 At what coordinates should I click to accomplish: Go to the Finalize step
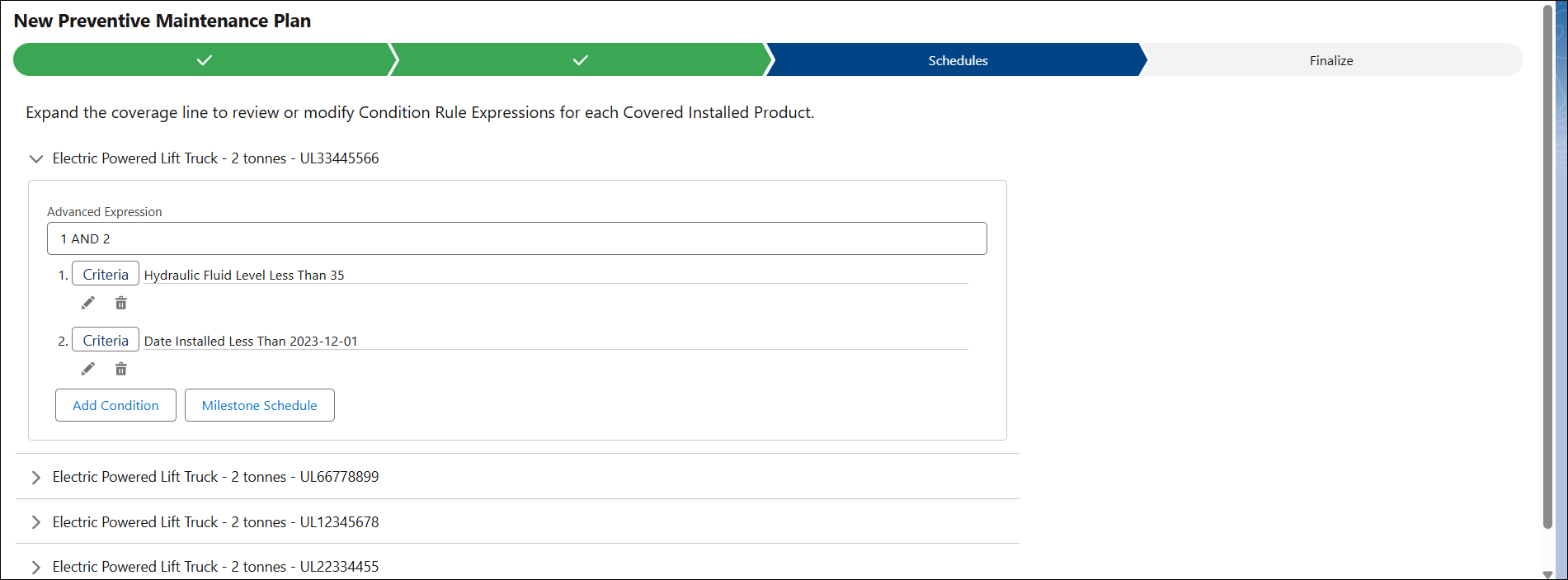point(1331,60)
